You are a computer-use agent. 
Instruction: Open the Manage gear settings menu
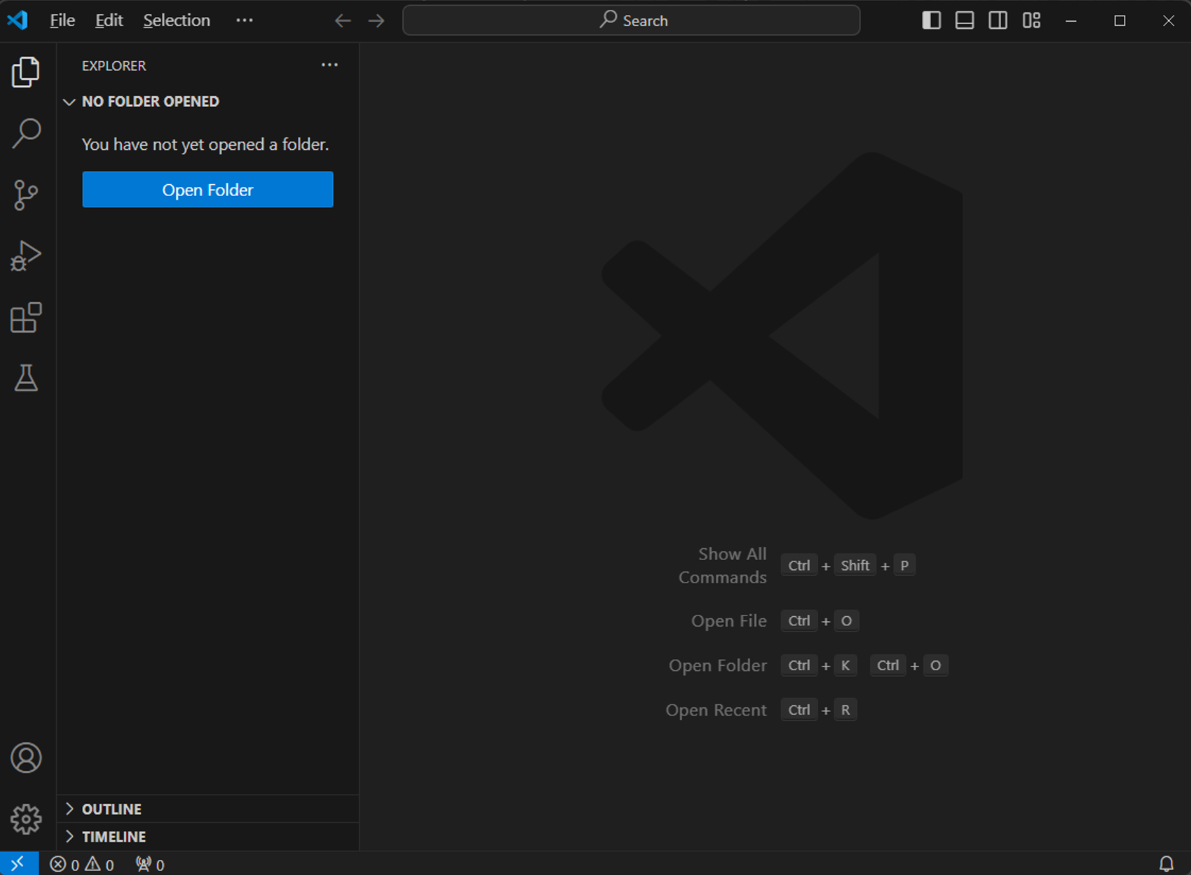tap(26, 820)
